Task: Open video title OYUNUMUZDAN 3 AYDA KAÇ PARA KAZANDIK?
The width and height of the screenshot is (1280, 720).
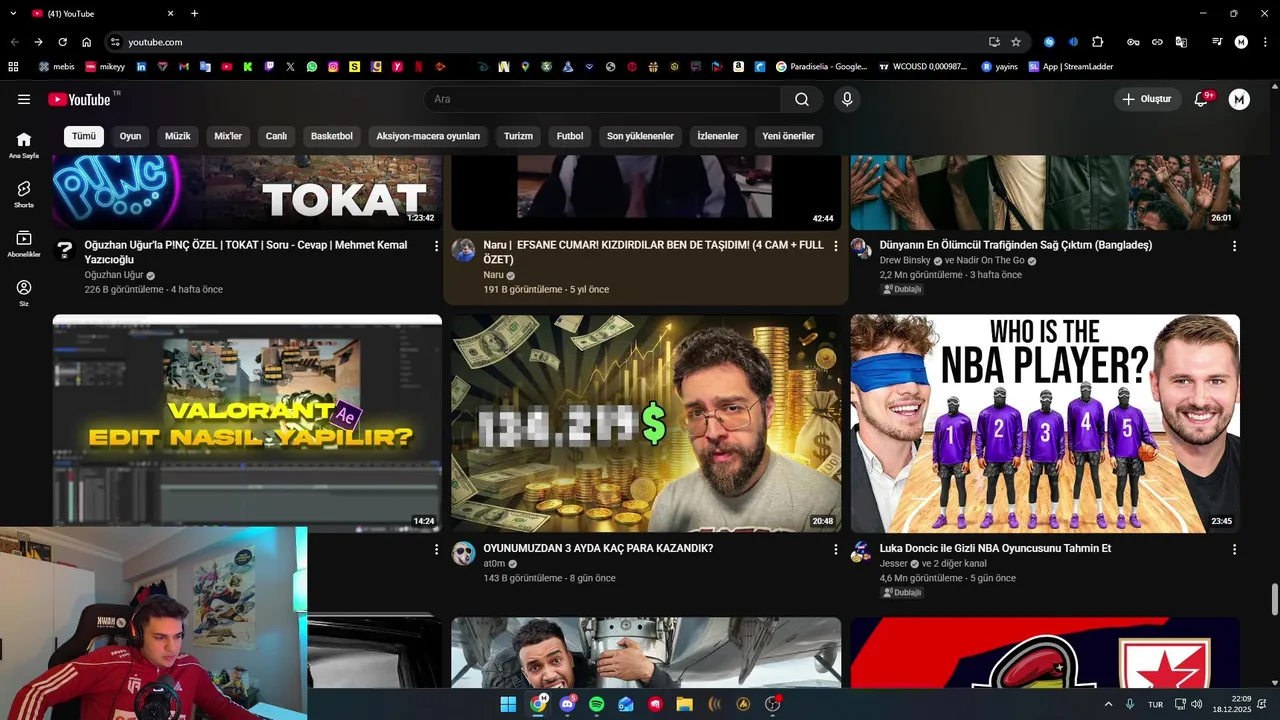Action: [x=598, y=548]
